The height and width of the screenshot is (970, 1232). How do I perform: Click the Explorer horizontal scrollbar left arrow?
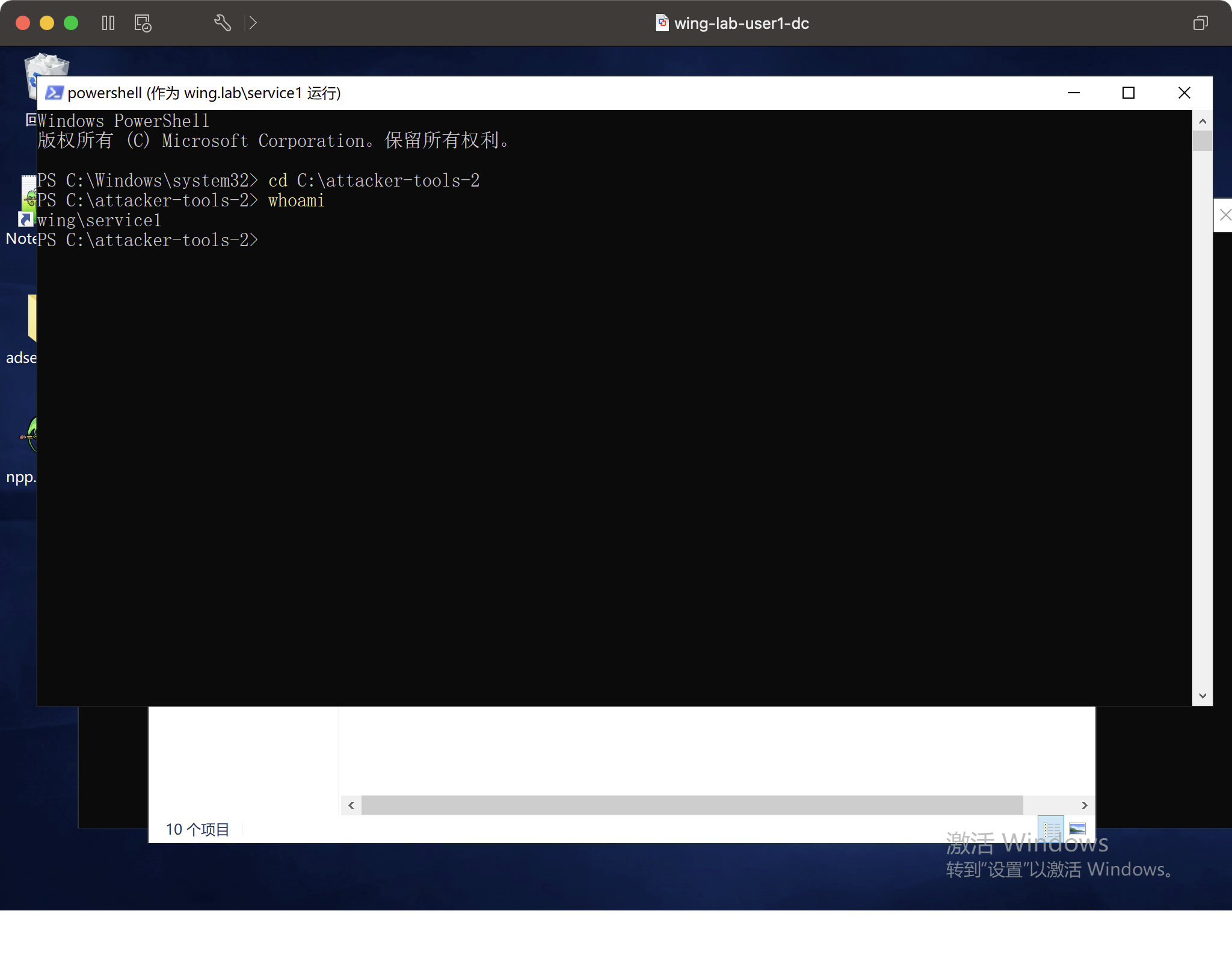click(351, 805)
